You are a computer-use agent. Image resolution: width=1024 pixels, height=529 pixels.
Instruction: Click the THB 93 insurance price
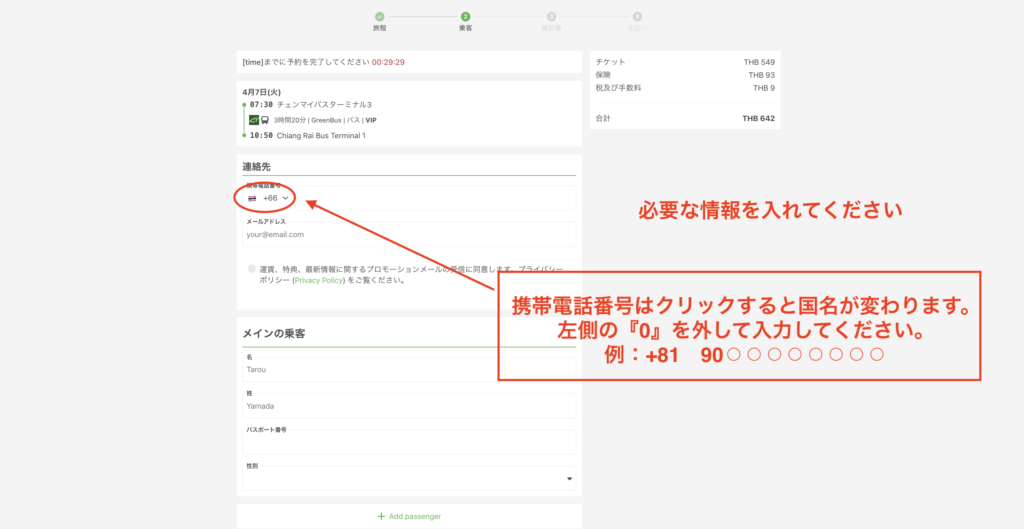761,75
